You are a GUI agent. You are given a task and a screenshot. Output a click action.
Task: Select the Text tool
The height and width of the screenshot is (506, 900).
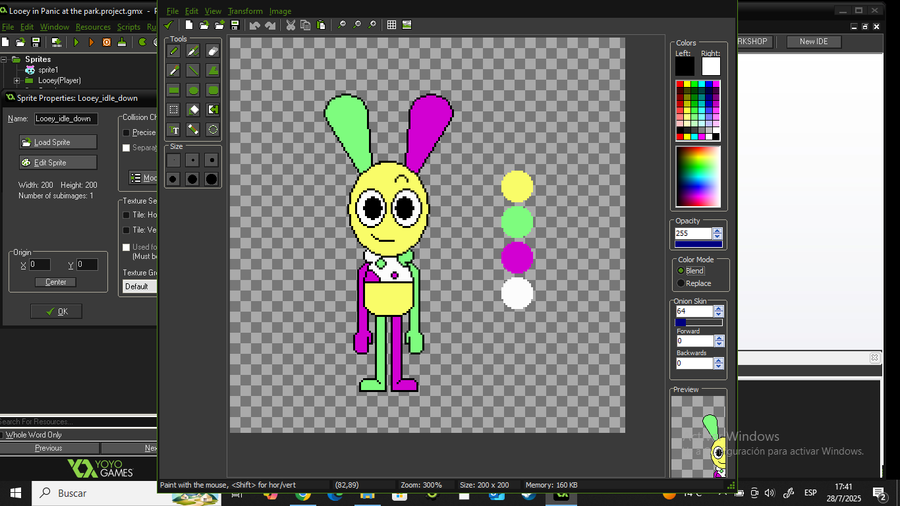coord(173,130)
